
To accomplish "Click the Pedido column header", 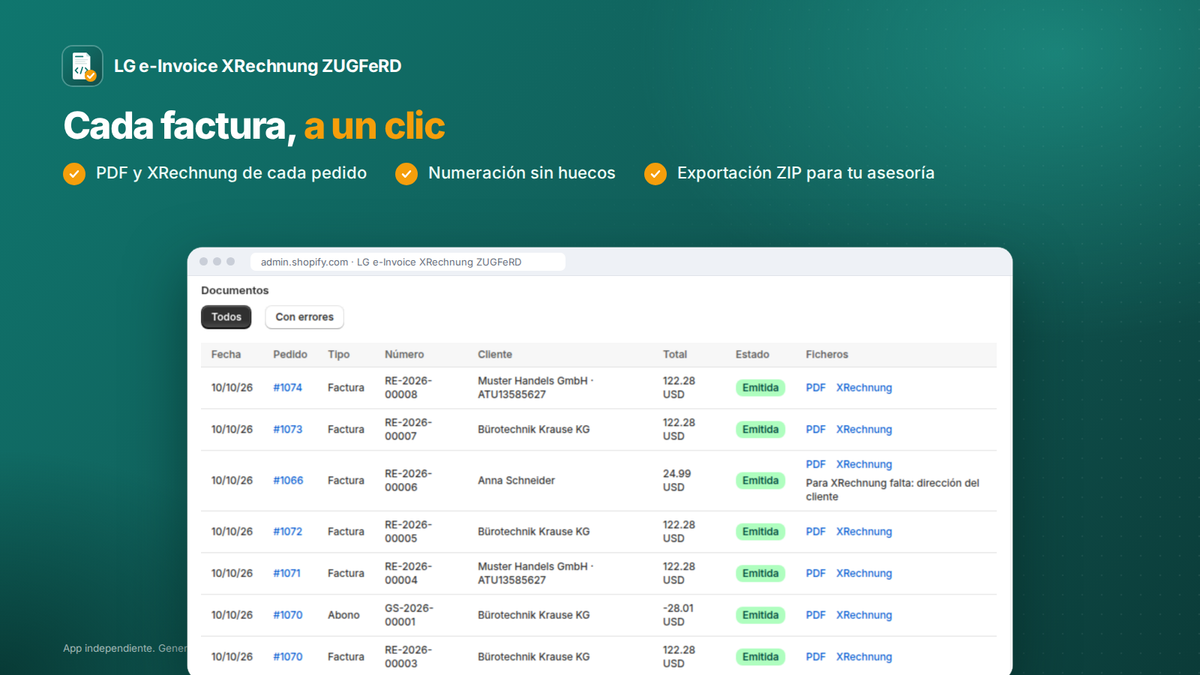I will 290,355.
